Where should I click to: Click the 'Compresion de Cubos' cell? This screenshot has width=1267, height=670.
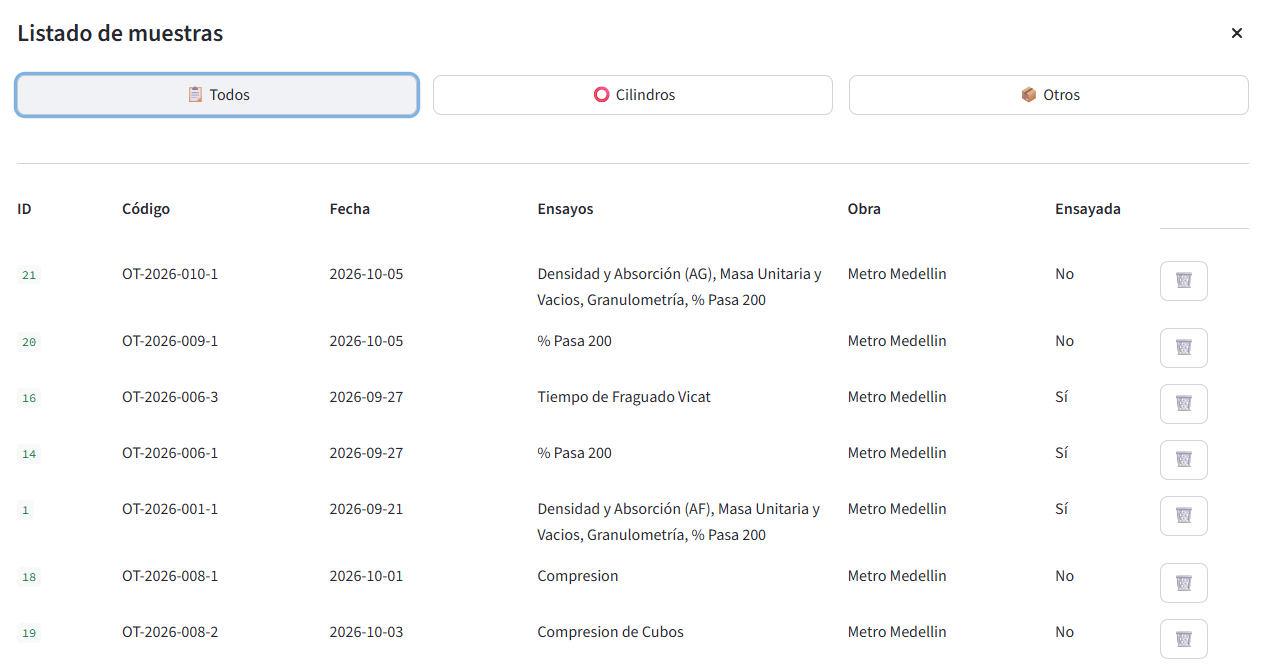coord(611,632)
